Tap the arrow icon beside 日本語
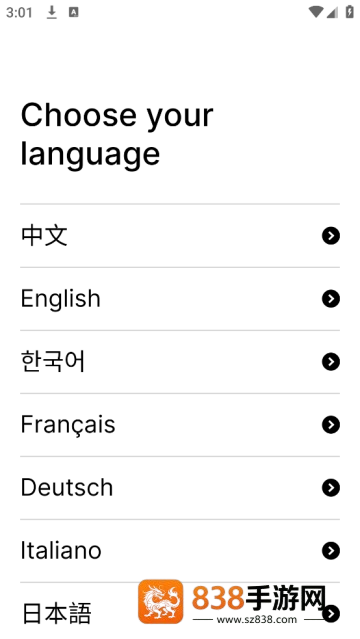360x639 pixels. [x=331, y=613]
